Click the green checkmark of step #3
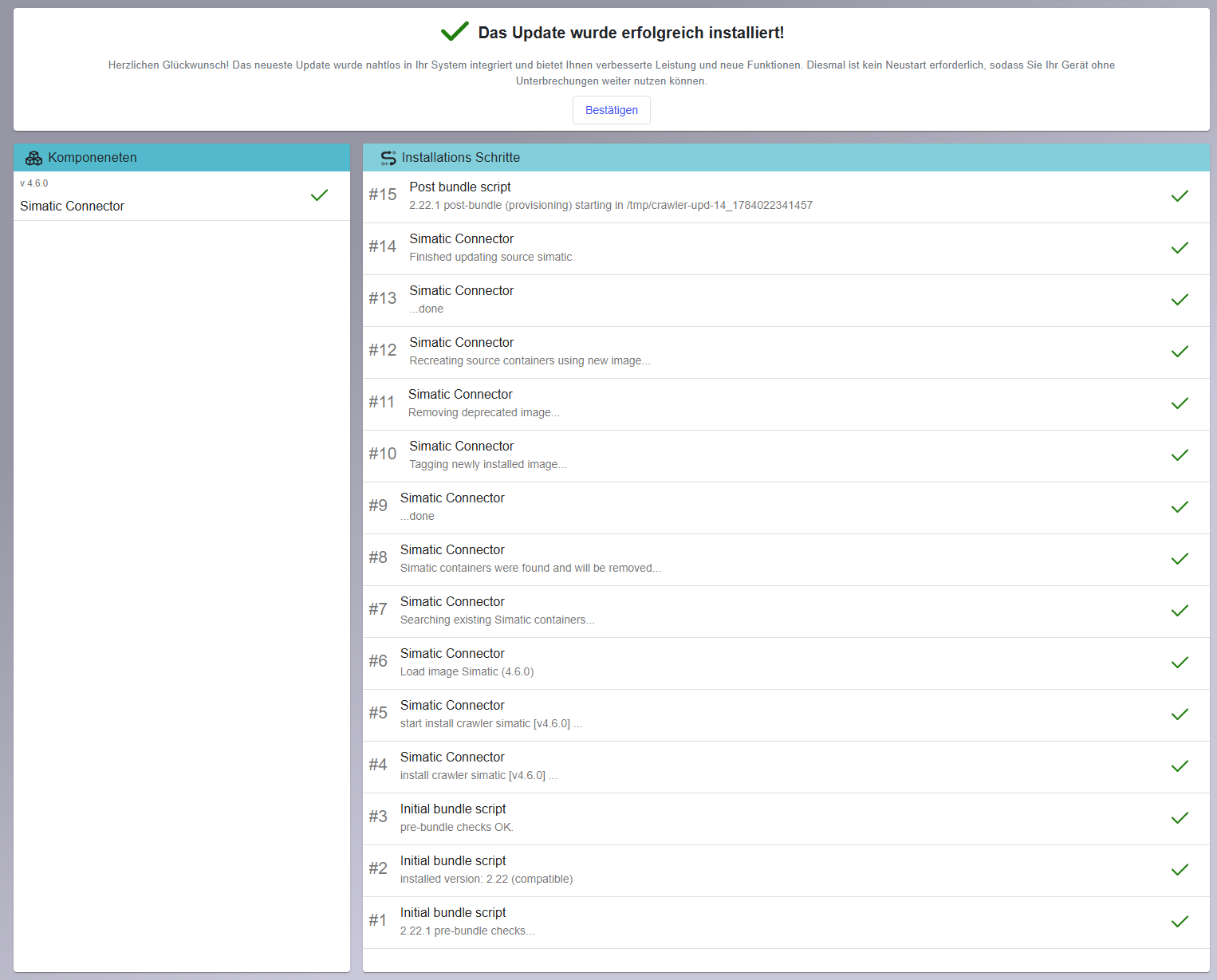 click(1180, 818)
